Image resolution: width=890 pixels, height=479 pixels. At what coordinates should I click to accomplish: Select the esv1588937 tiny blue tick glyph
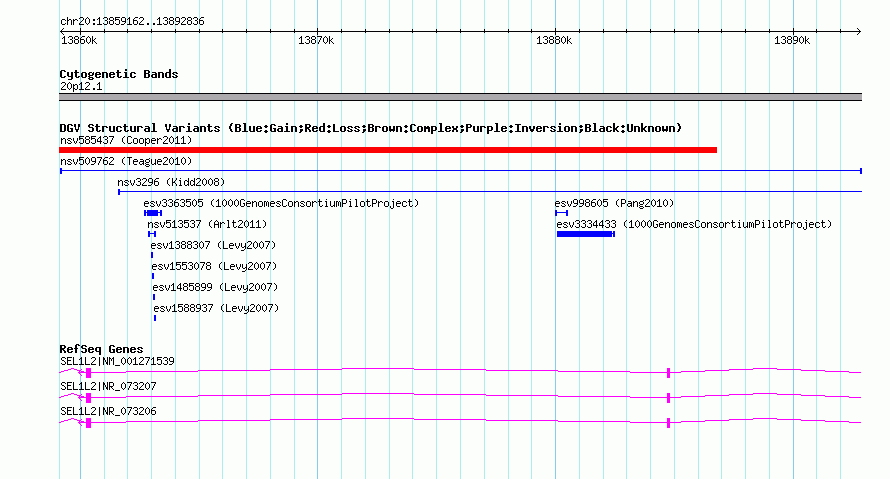pos(155,318)
